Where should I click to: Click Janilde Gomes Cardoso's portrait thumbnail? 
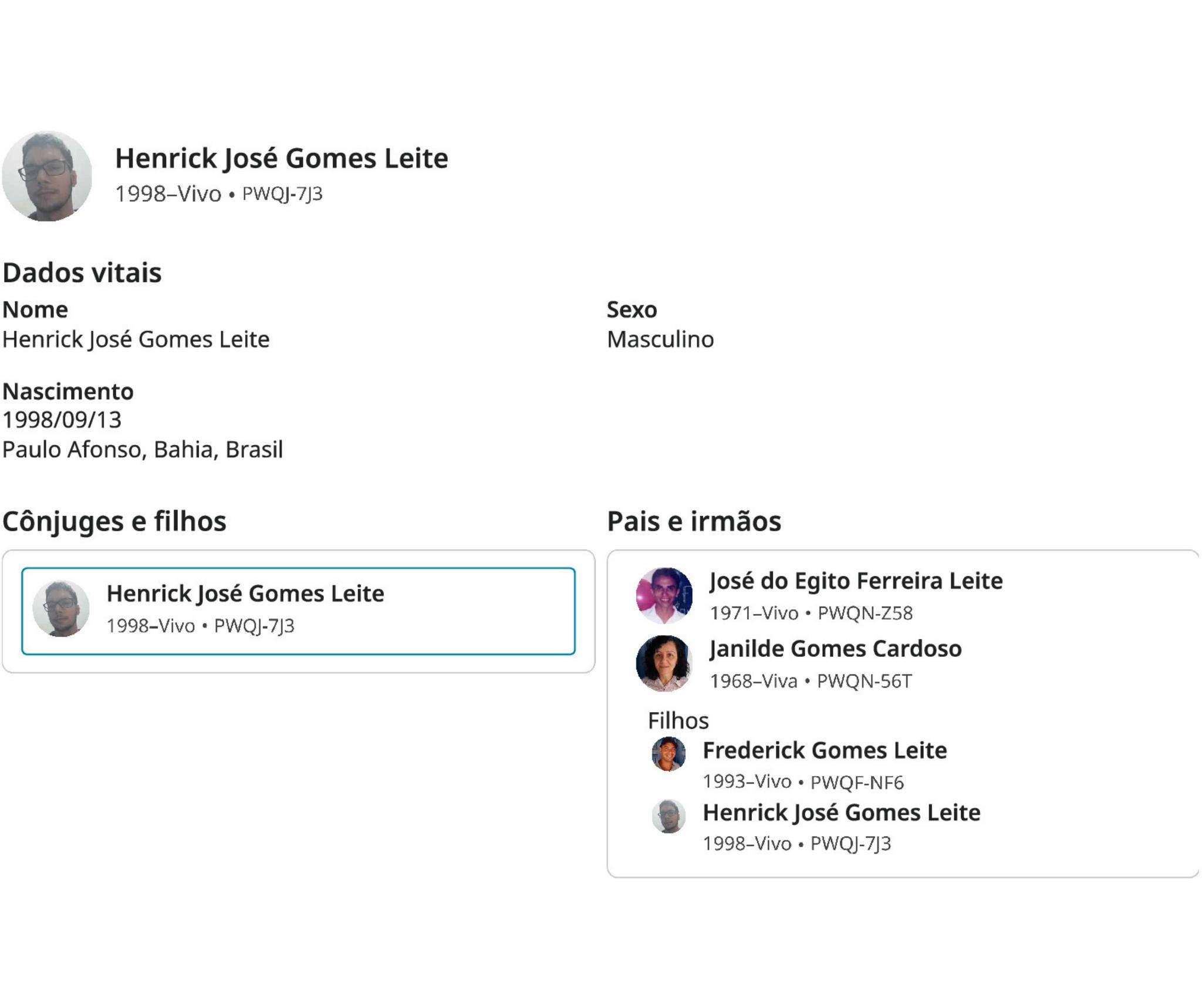664,663
